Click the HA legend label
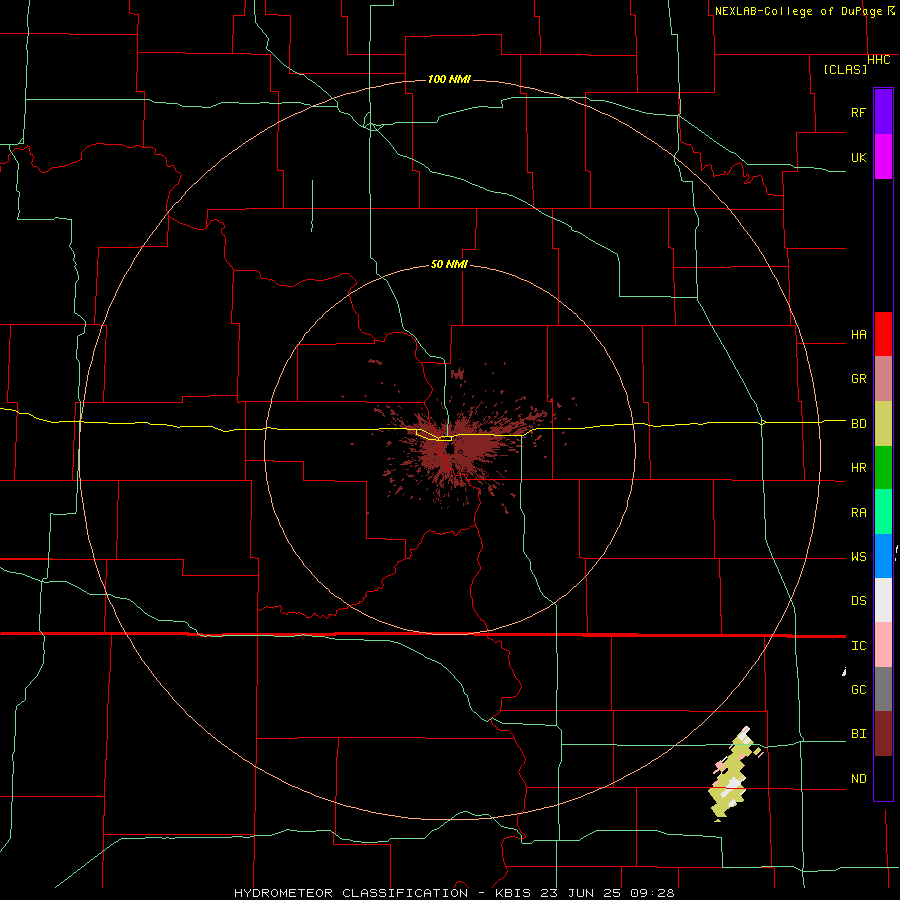The height and width of the screenshot is (900, 900). pos(858,334)
